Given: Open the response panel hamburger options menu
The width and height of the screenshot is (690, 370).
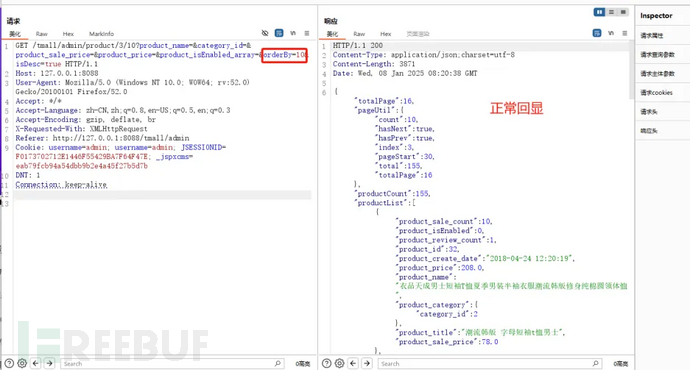Looking at the screenshot, I should [x=624, y=33].
